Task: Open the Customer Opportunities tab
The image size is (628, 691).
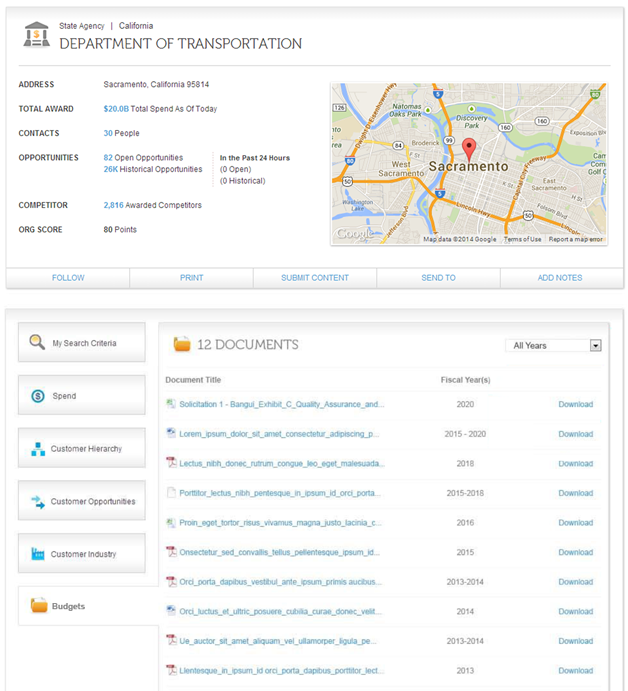Action: [x=82, y=501]
